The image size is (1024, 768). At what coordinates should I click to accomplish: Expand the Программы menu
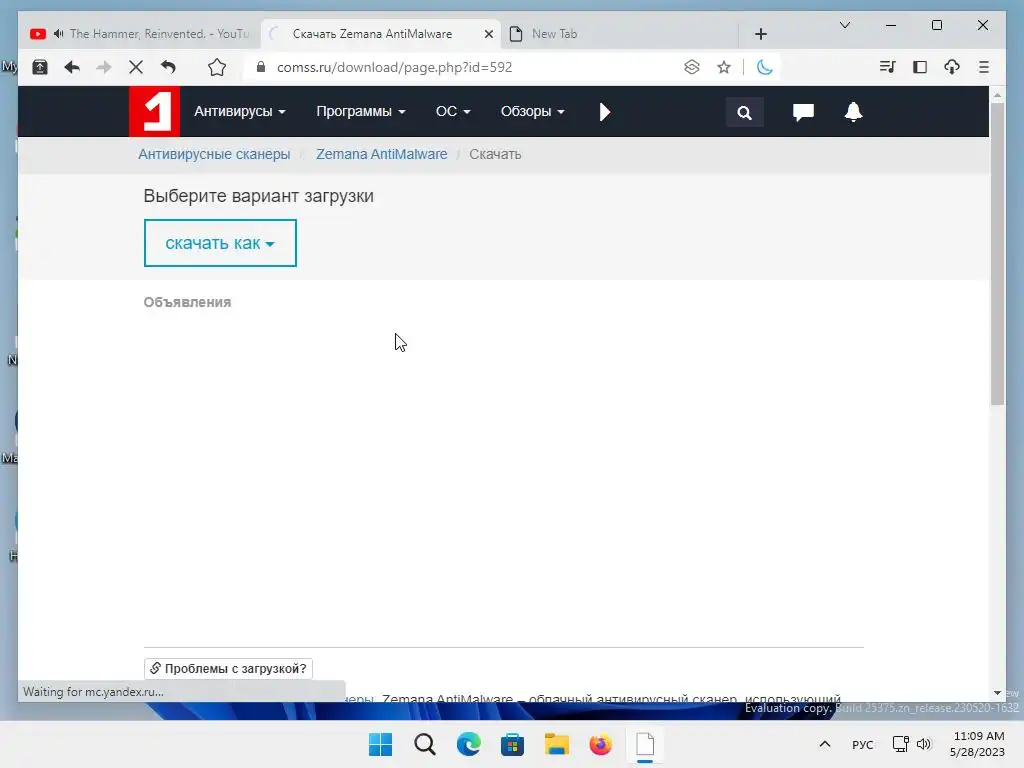click(x=361, y=112)
